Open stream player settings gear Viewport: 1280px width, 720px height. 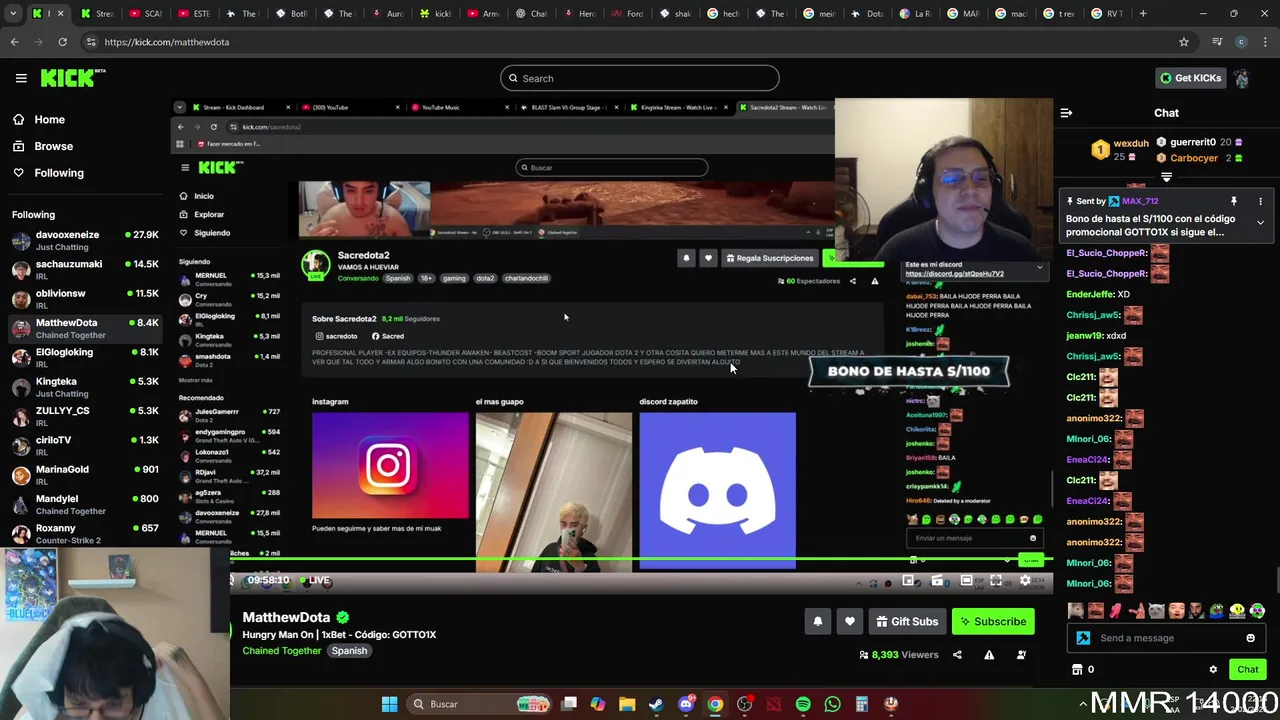click(x=1024, y=581)
